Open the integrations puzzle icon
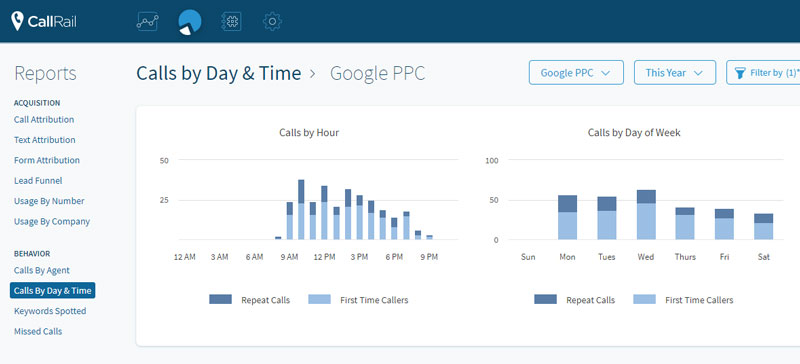Screen dimensions: 800x364 point(231,21)
